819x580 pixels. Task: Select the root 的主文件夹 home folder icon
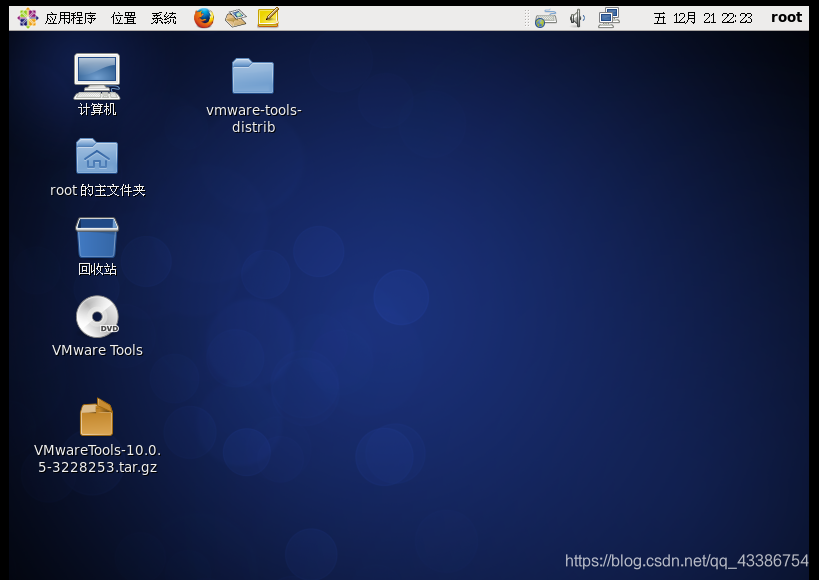point(97,156)
